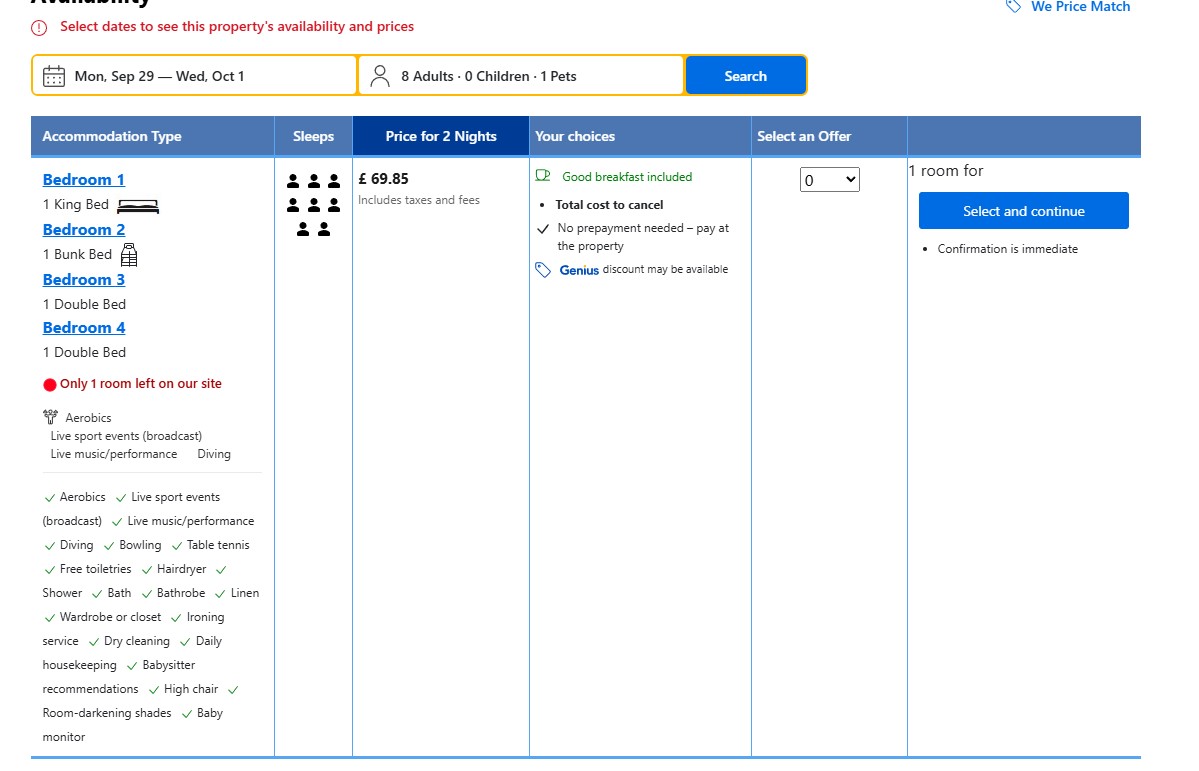Click the Accommodation Type column header

(112, 136)
